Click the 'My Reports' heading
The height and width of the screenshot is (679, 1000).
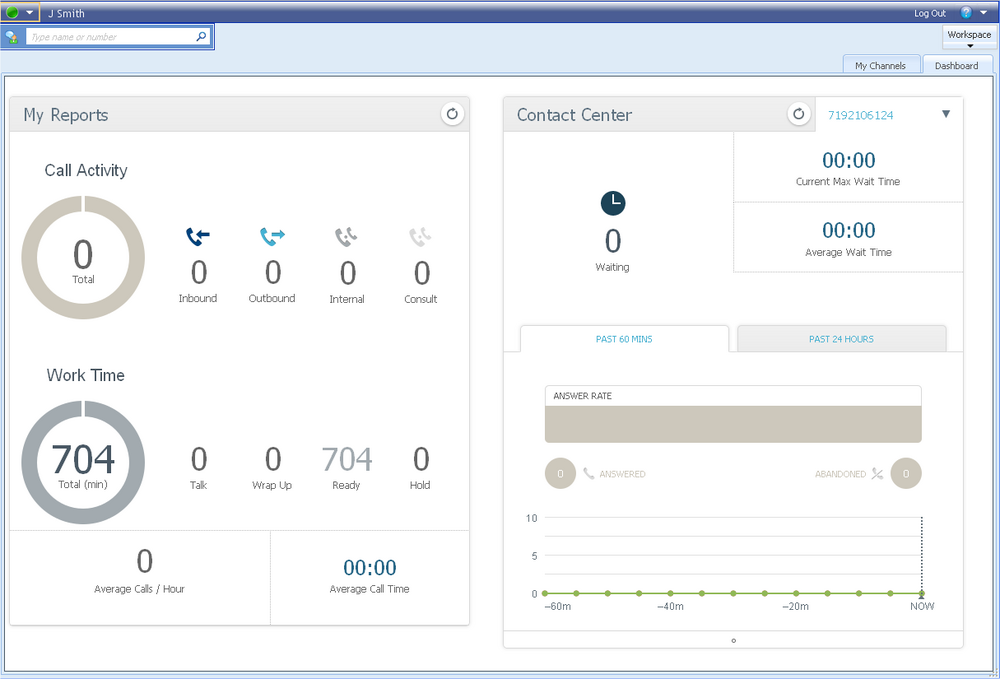66,115
